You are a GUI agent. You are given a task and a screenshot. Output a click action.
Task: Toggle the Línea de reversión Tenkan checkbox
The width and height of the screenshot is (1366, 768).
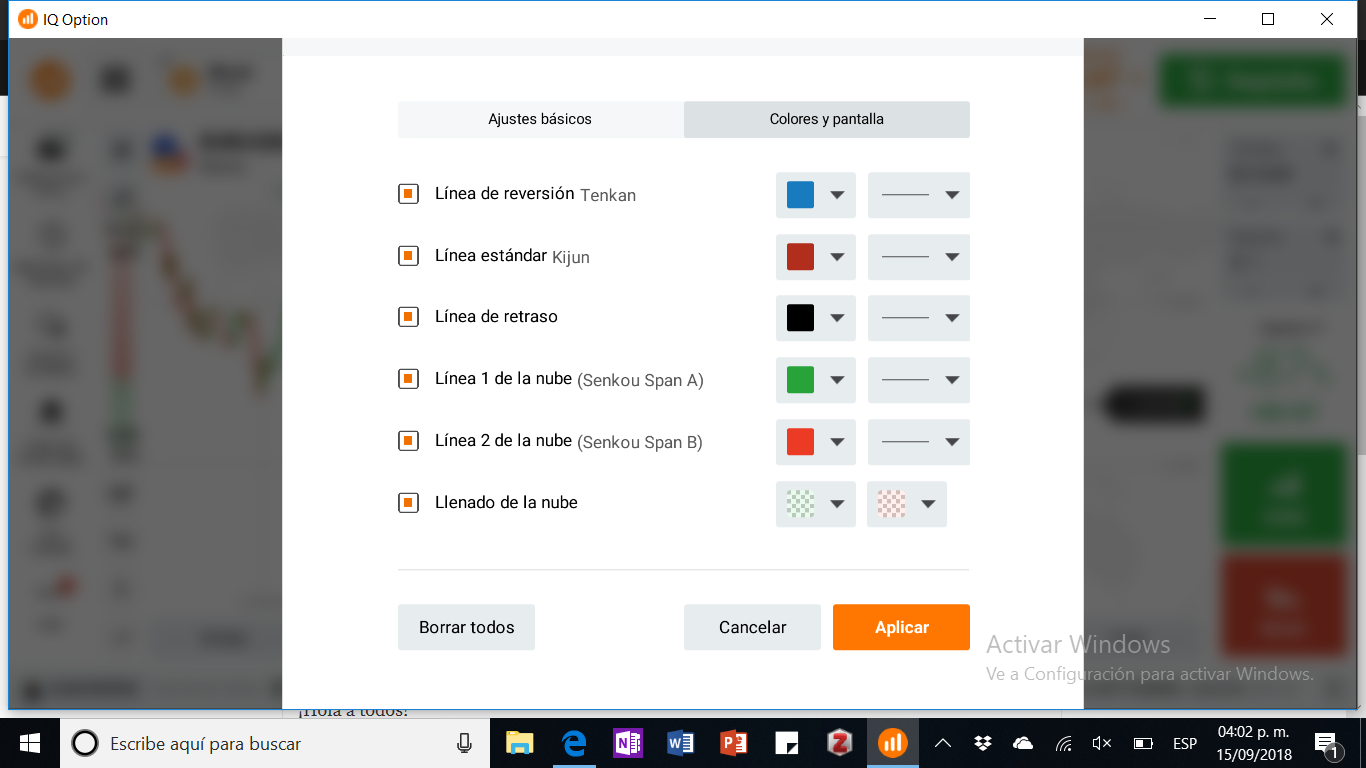[x=408, y=194]
